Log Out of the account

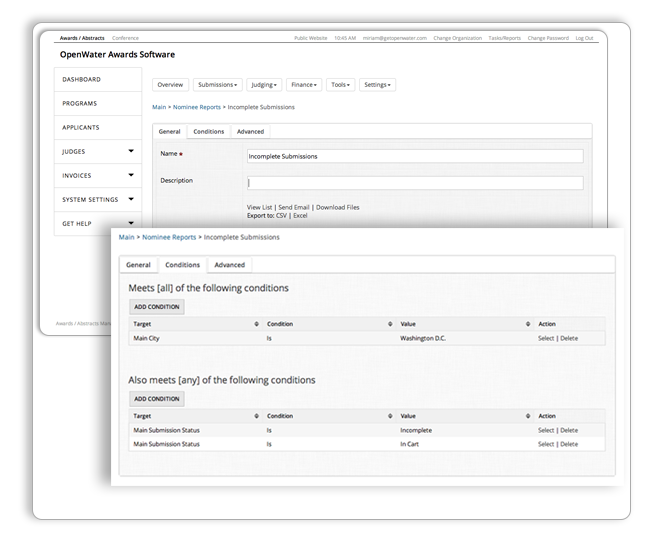point(584,38)
